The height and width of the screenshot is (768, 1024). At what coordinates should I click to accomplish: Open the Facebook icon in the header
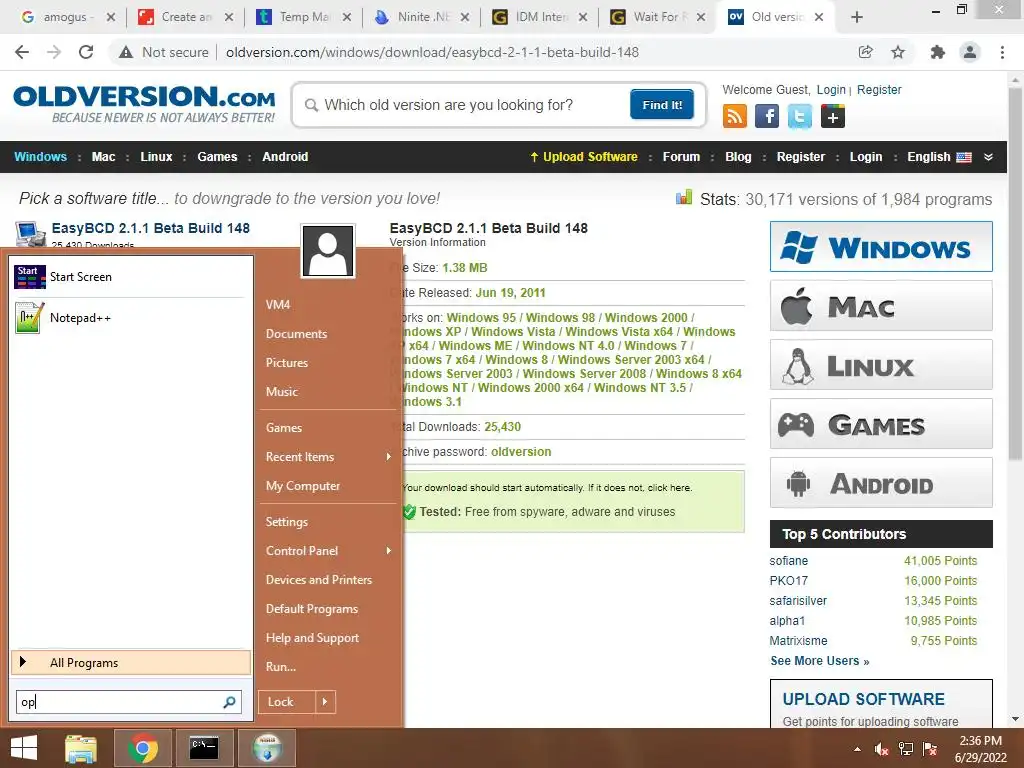[x=767, y=117]
